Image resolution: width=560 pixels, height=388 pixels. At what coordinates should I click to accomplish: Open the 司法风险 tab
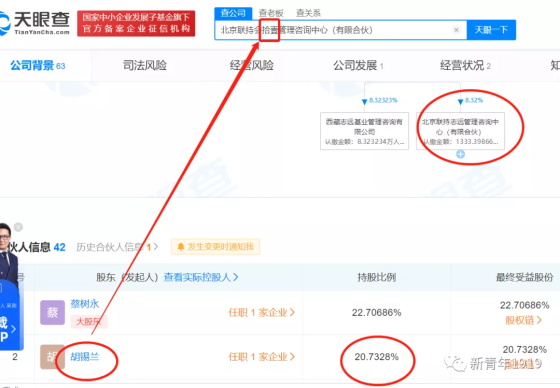click(145, 65)
